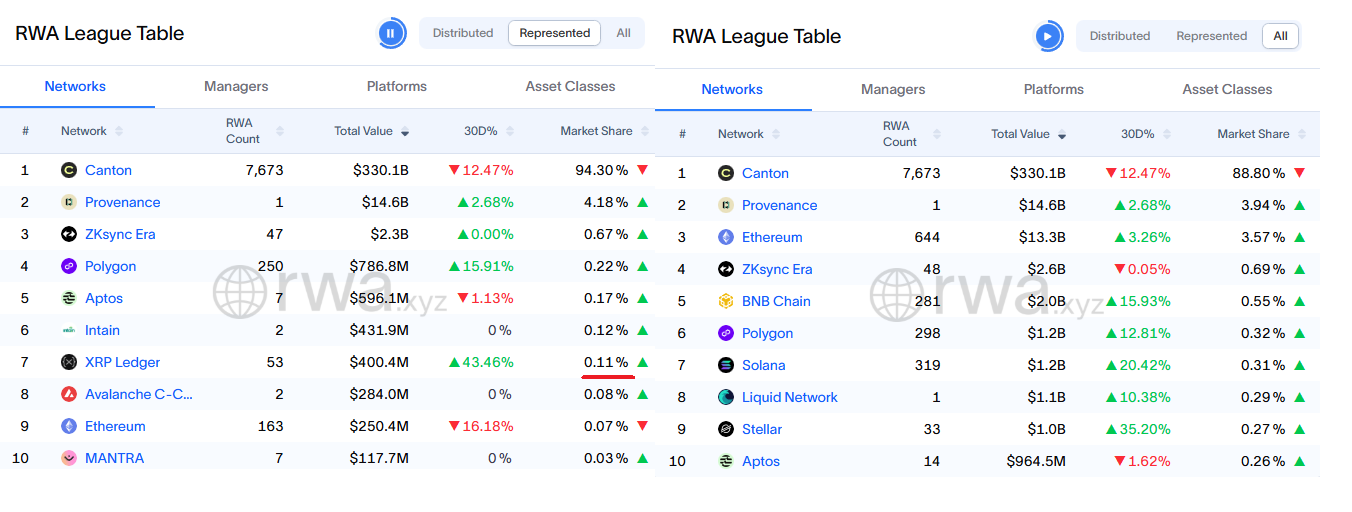Open Asset Classes tab in left table
The image size is (1352, 512).
[570, 86]
